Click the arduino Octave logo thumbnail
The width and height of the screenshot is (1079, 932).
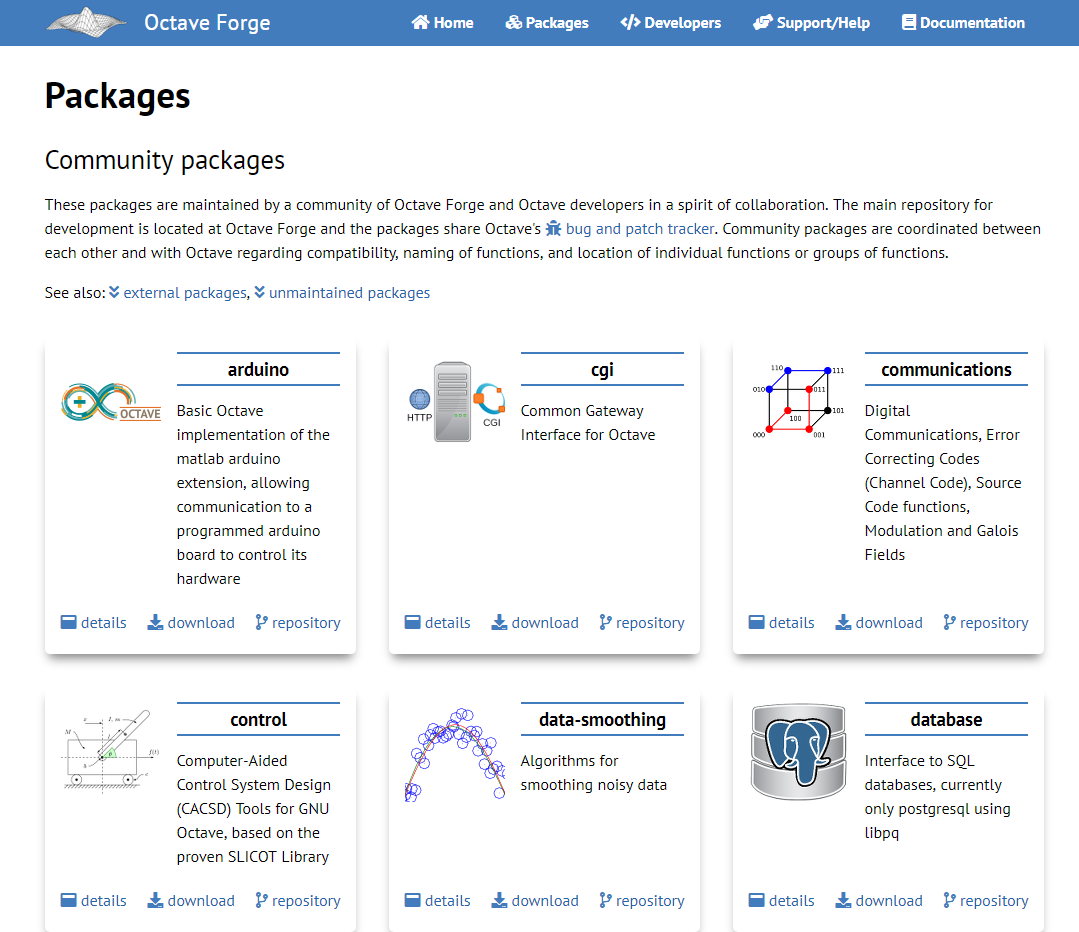click(111, 402)
